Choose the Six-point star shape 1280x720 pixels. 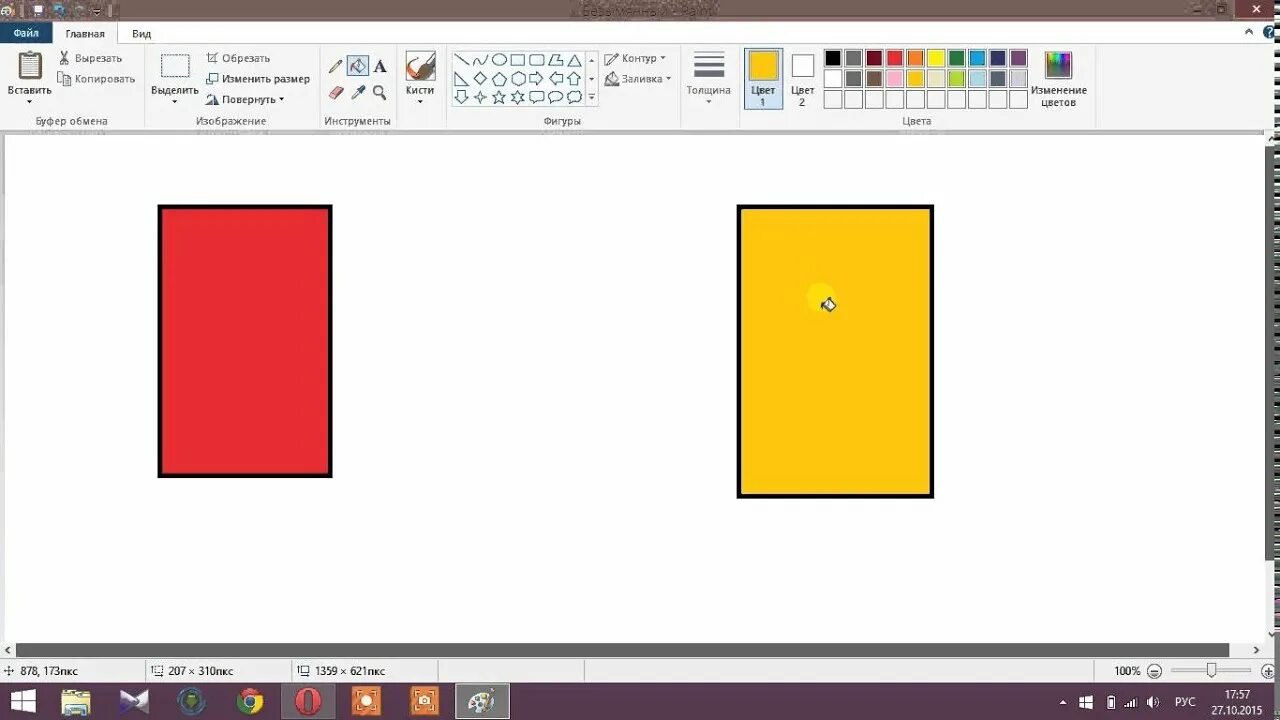[x=518, y=97]
